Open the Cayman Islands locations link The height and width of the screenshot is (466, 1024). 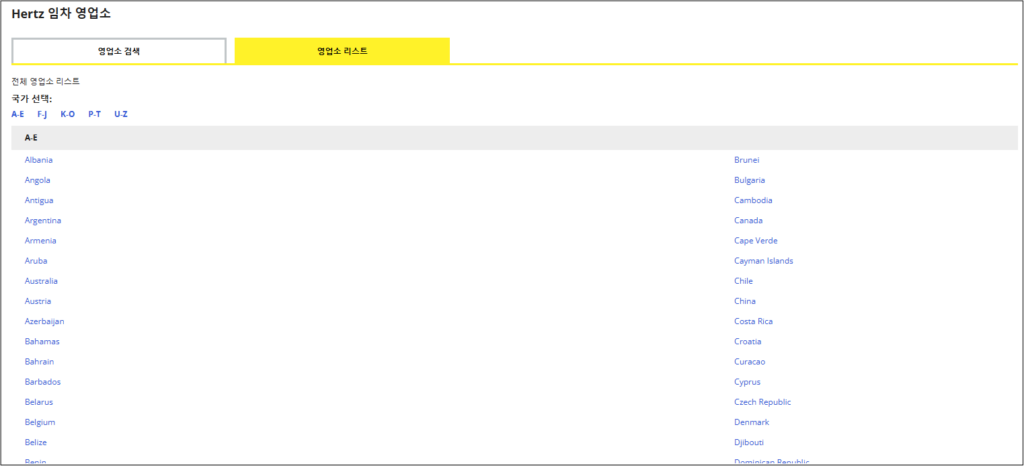763,261
